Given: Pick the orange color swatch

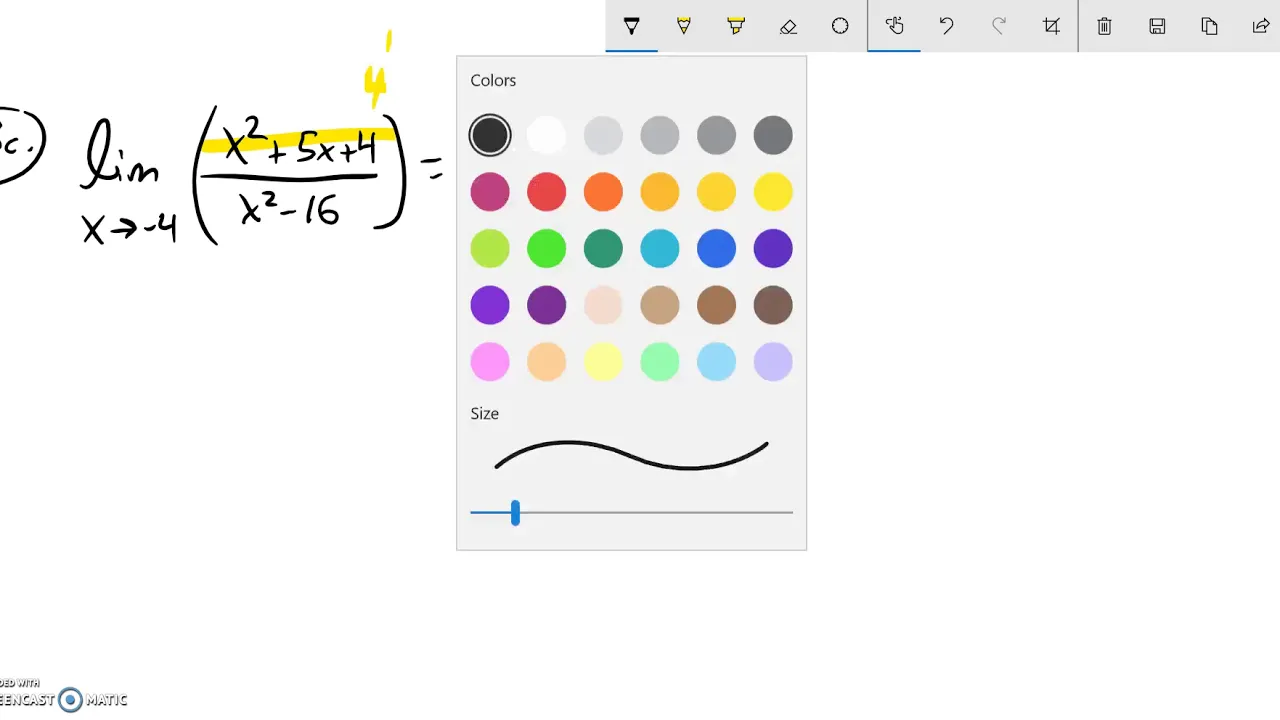Looking at the screenshot, I should click(x=603, y=192).
